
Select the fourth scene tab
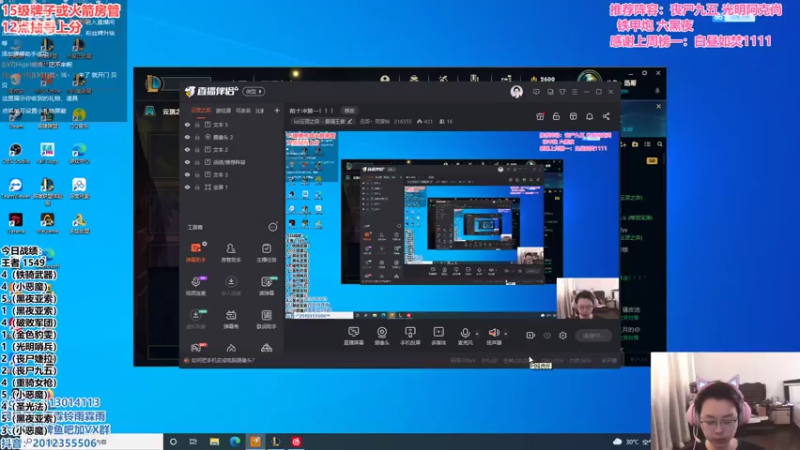point(260,110)
